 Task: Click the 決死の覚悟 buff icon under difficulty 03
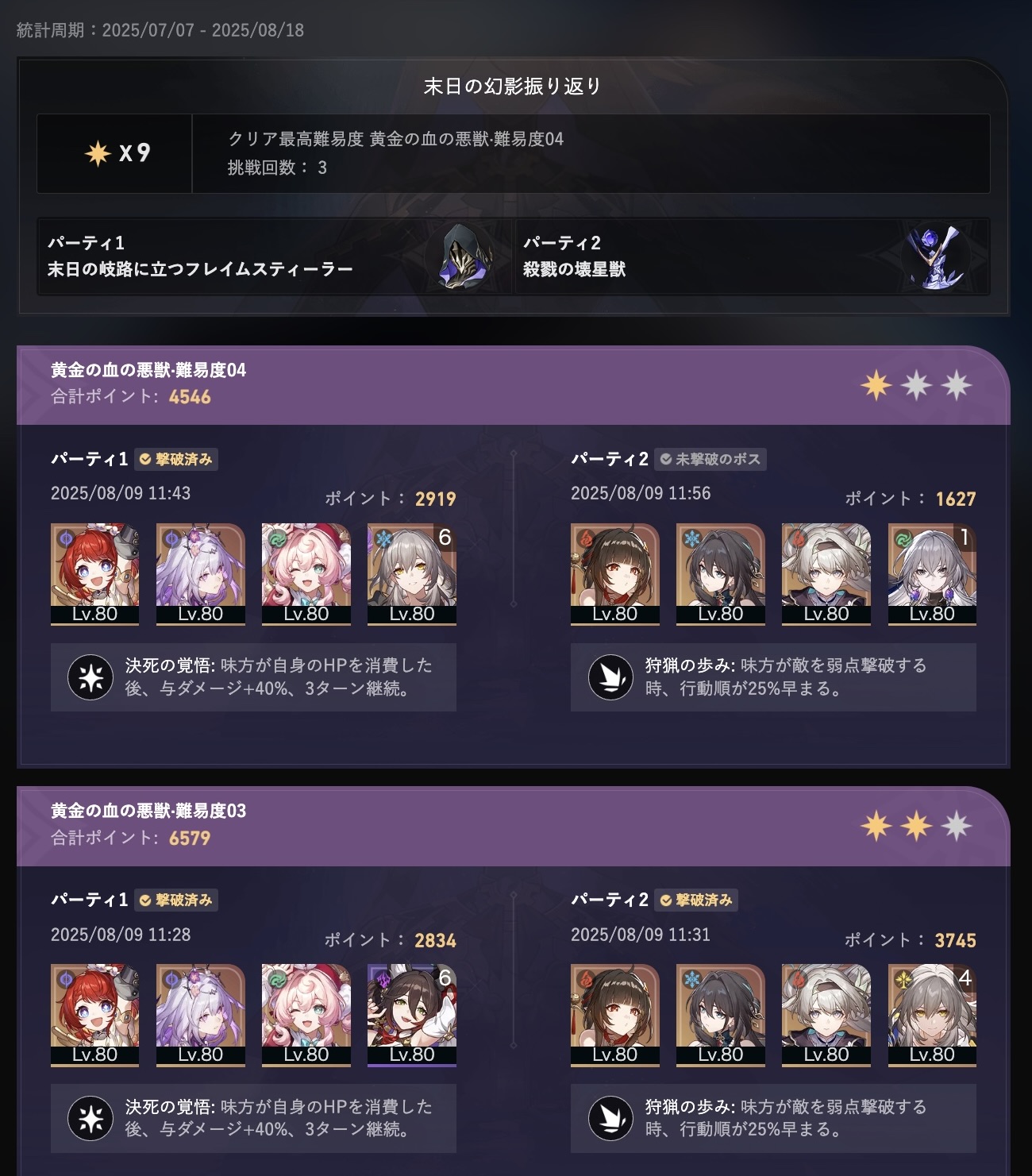click(90, 1118)
